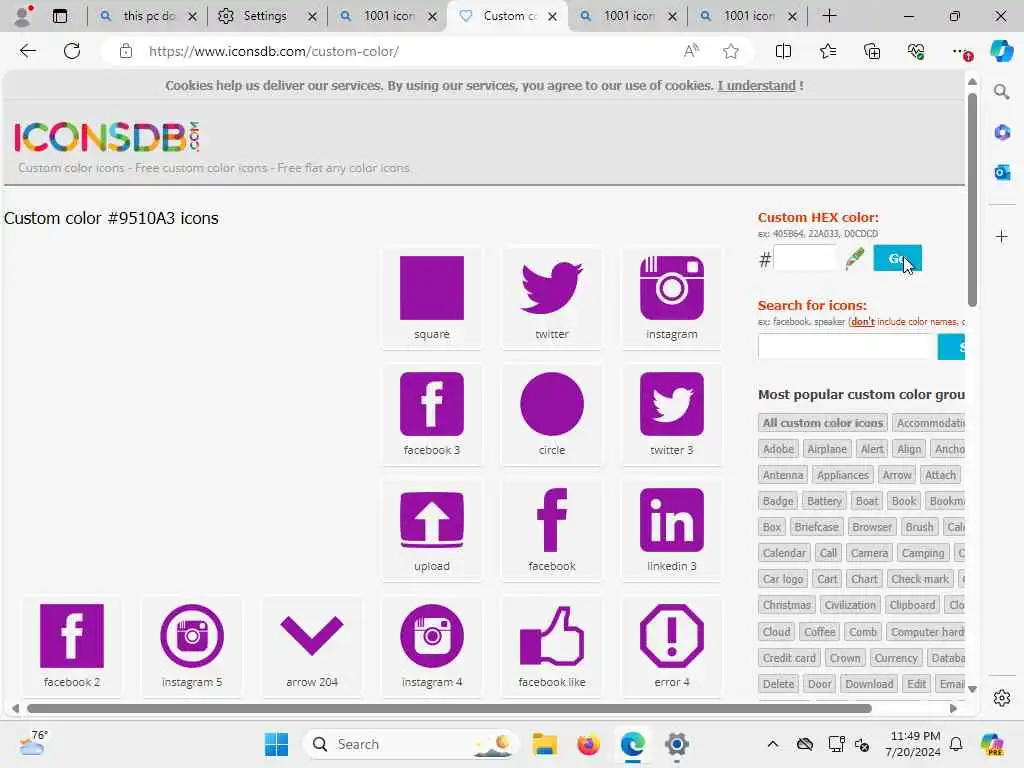Open Collections in the toolbar
The image size is (1024, 768).
872,51
